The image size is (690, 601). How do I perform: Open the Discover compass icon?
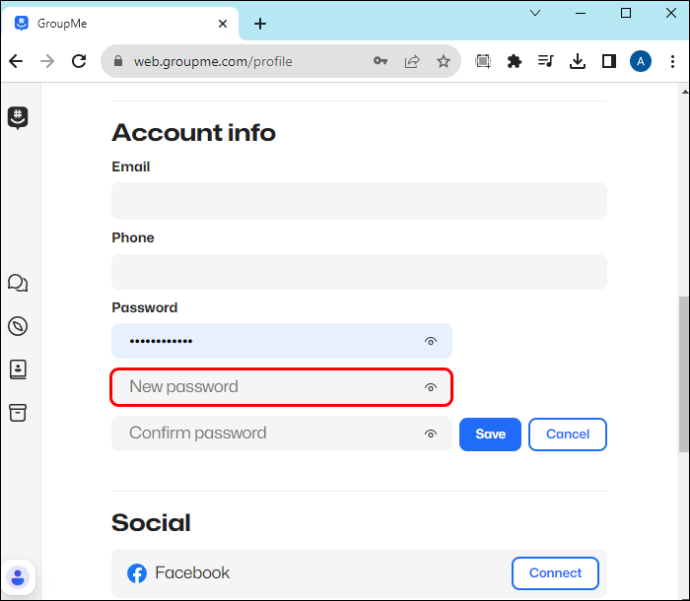coord(18,326)
